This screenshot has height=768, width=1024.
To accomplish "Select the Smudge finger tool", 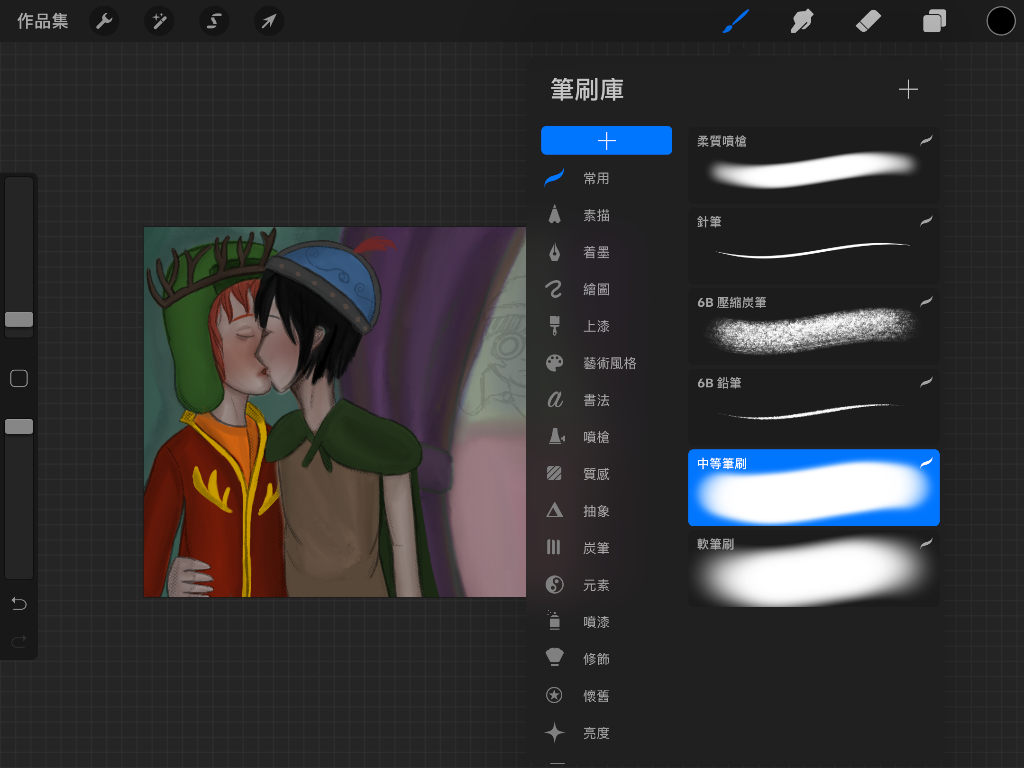I will click(802, 22).
